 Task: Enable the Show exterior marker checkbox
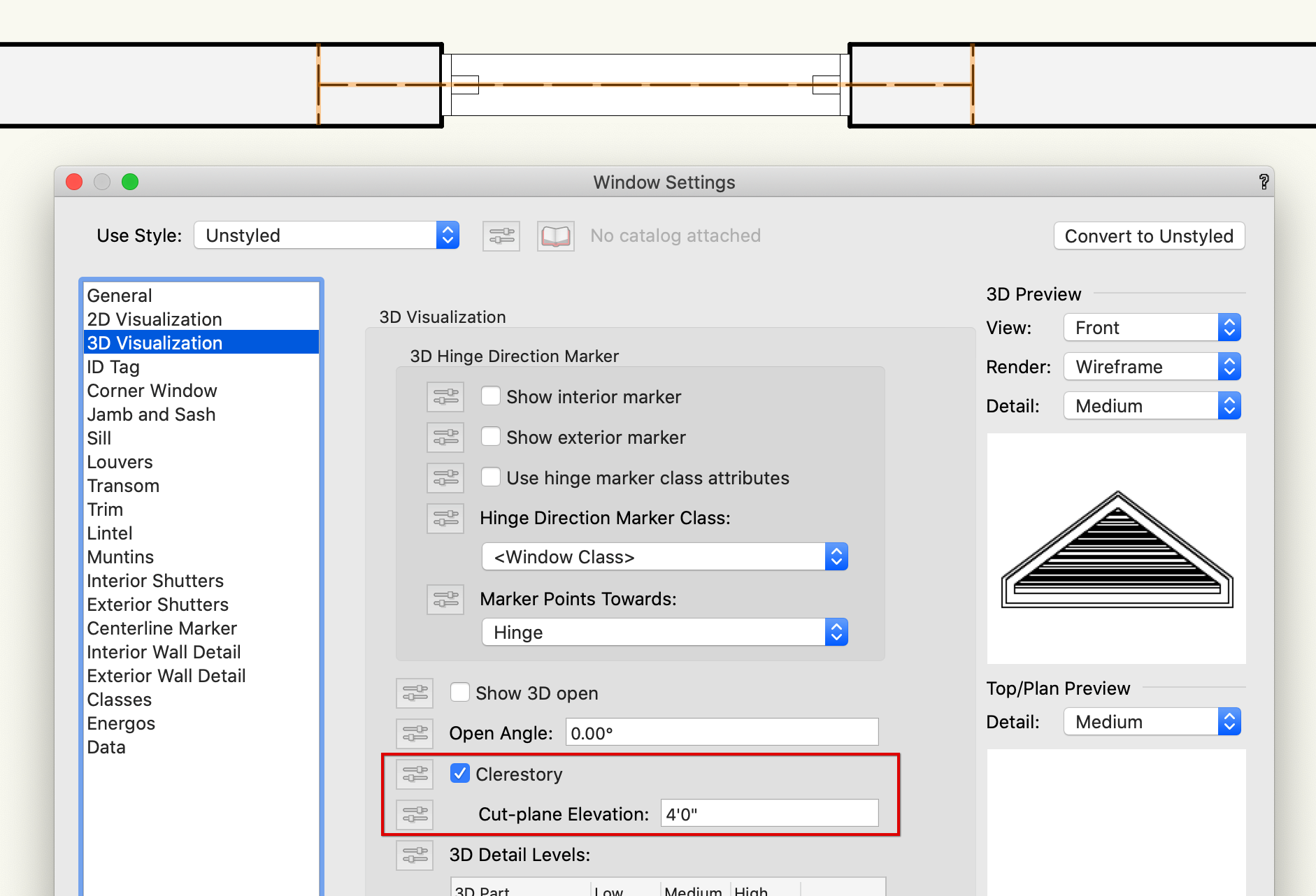point(491,437)
